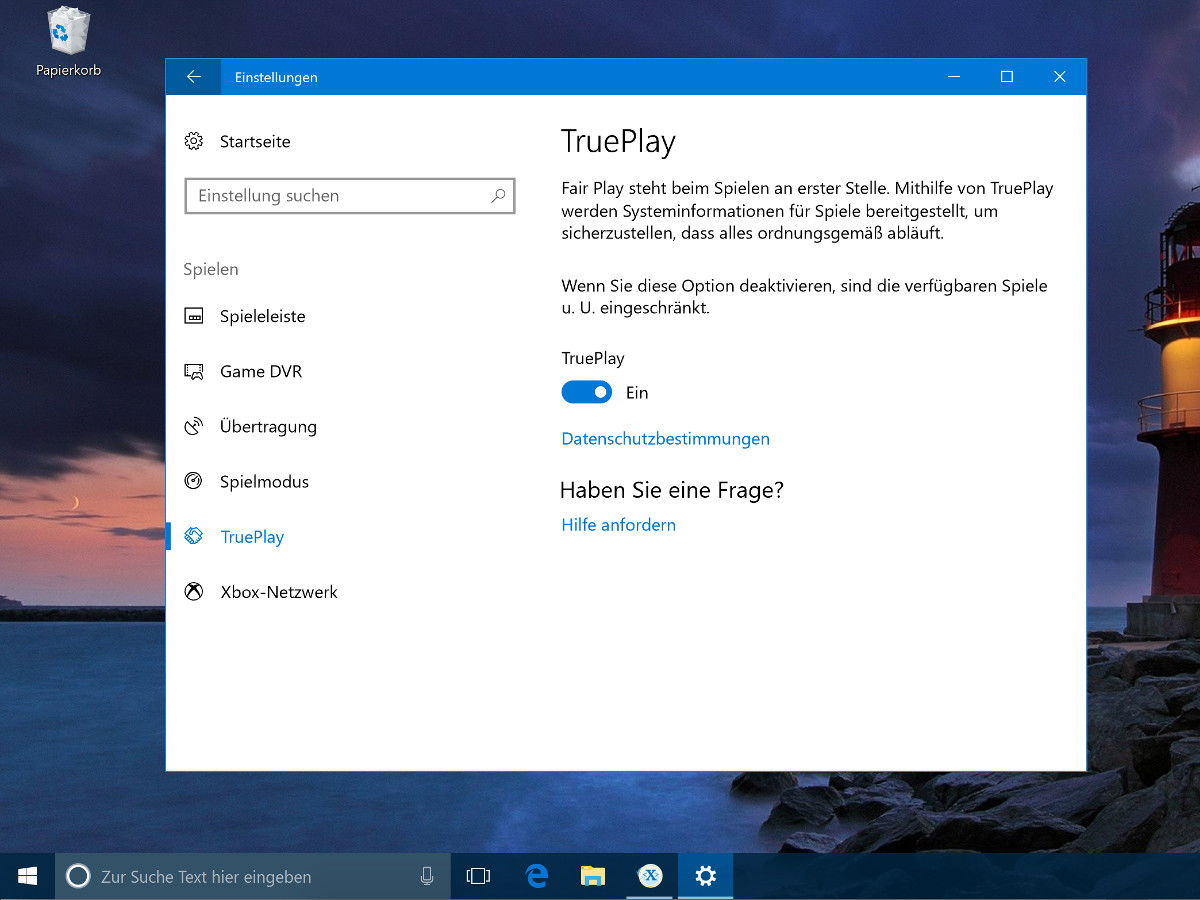Screen dimensions: 1200x900
Task: Click the Cortana circle icon
Action: (78, 877)
